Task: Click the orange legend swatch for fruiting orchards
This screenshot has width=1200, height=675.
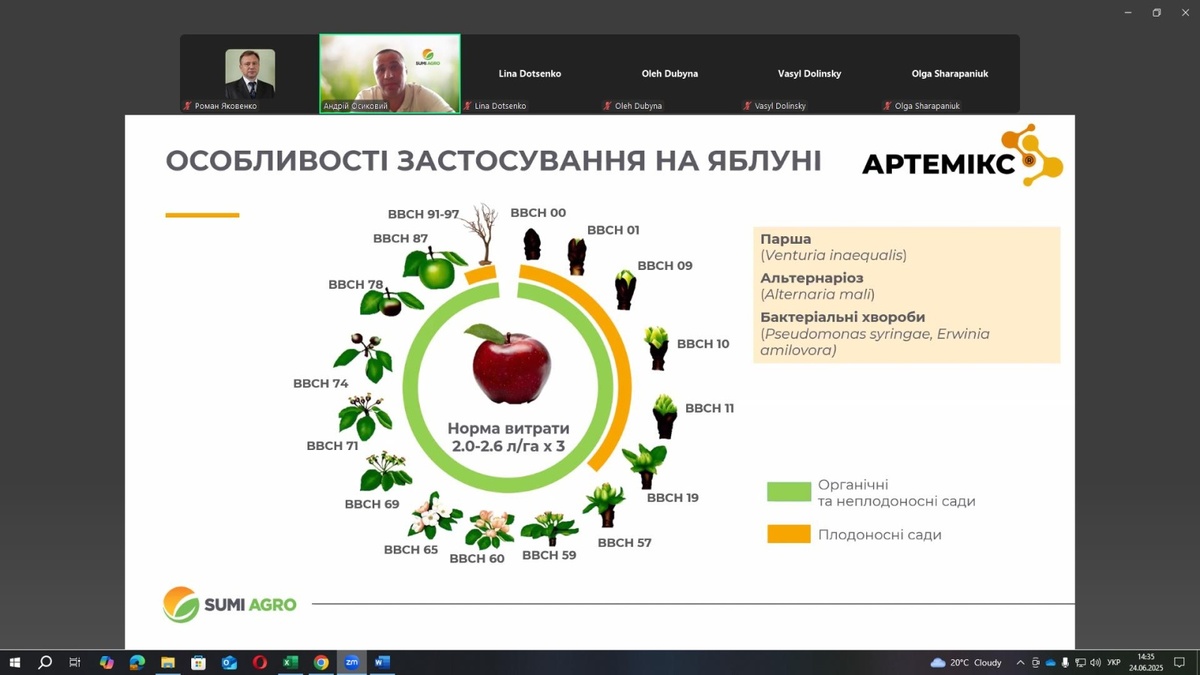Action: point(789,534)
